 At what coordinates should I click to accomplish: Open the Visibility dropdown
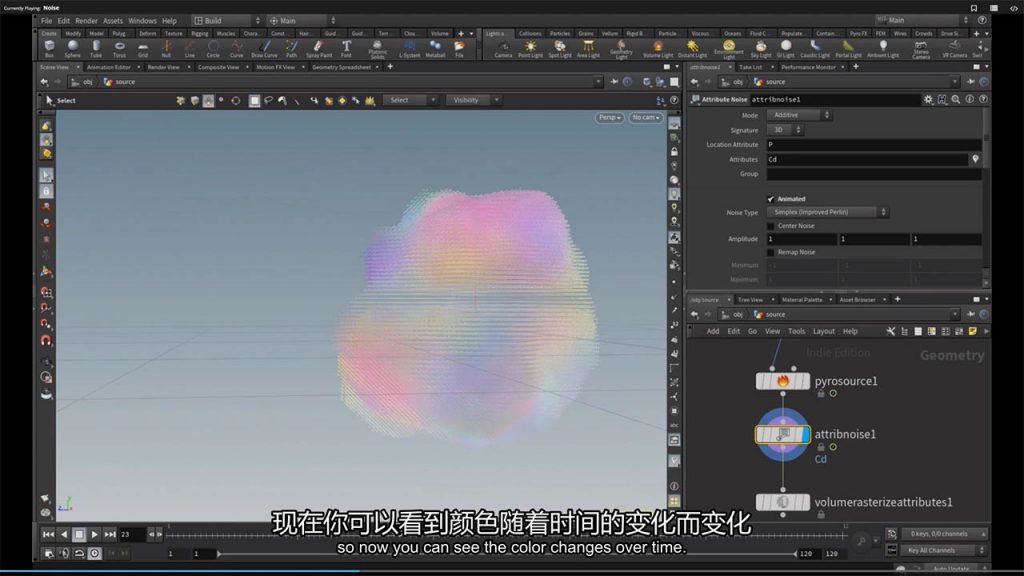click(473, 100)
